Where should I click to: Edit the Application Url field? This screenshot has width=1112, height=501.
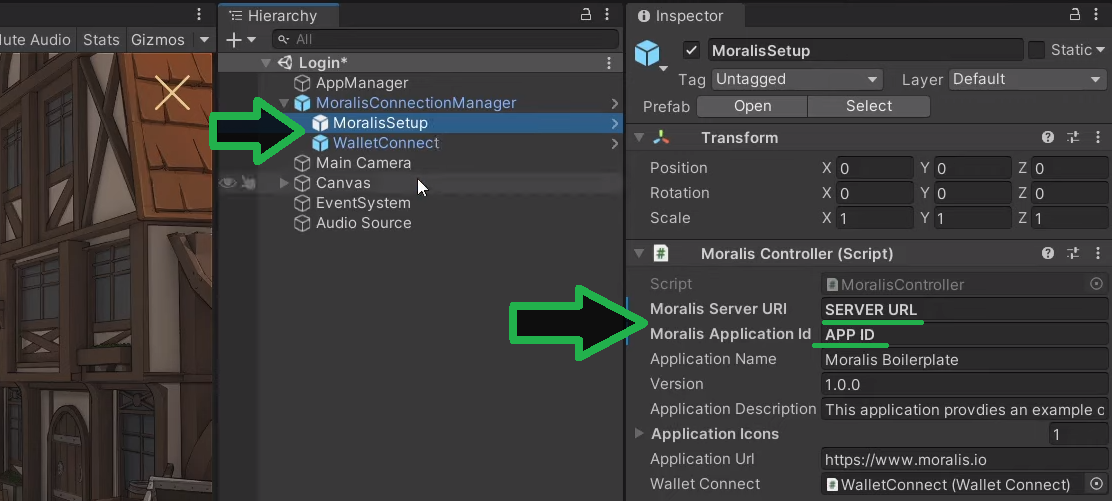pyautogui.click(x=964, y=460)
